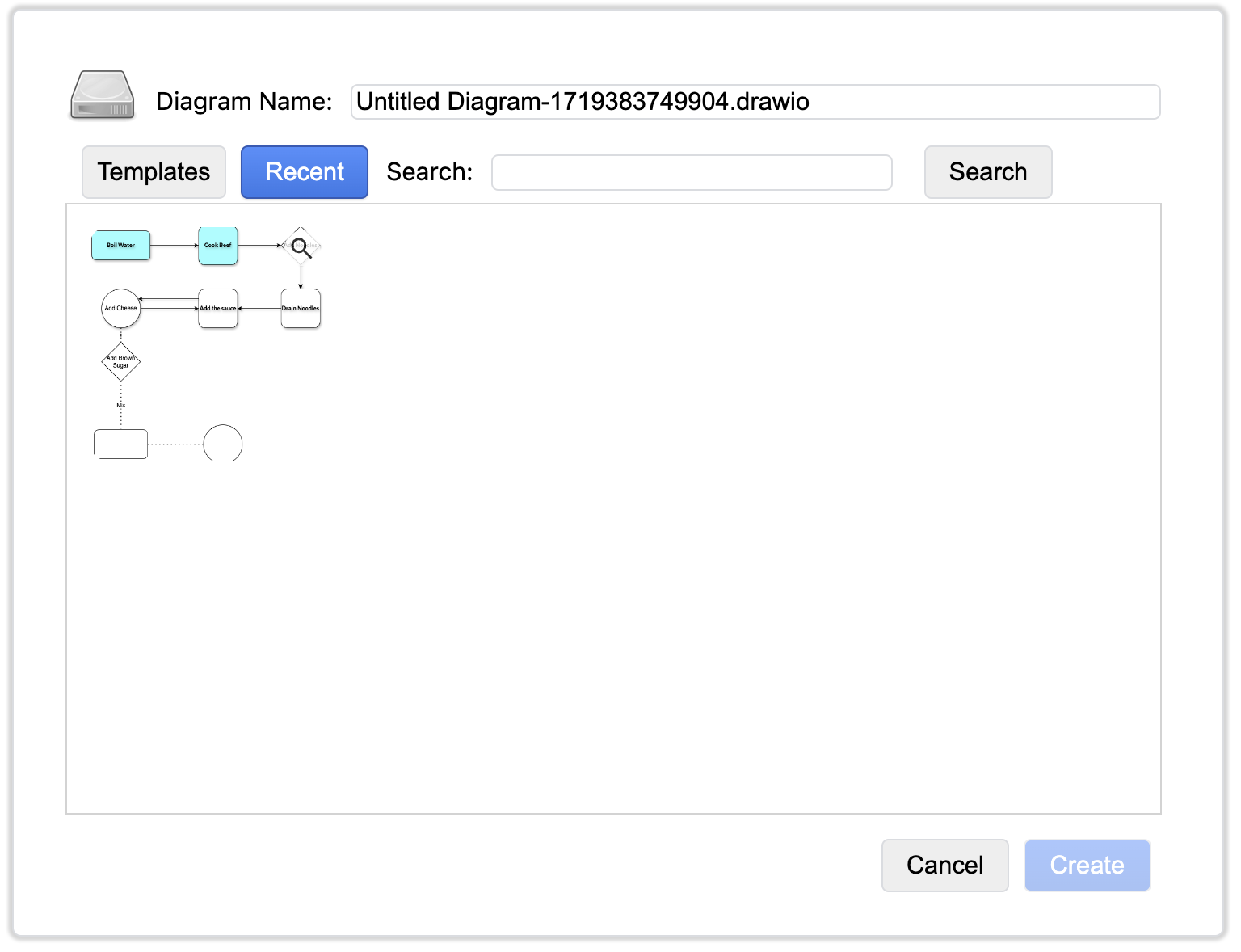
Task: Click the hard drive storage icon
Action: point(102,96)
